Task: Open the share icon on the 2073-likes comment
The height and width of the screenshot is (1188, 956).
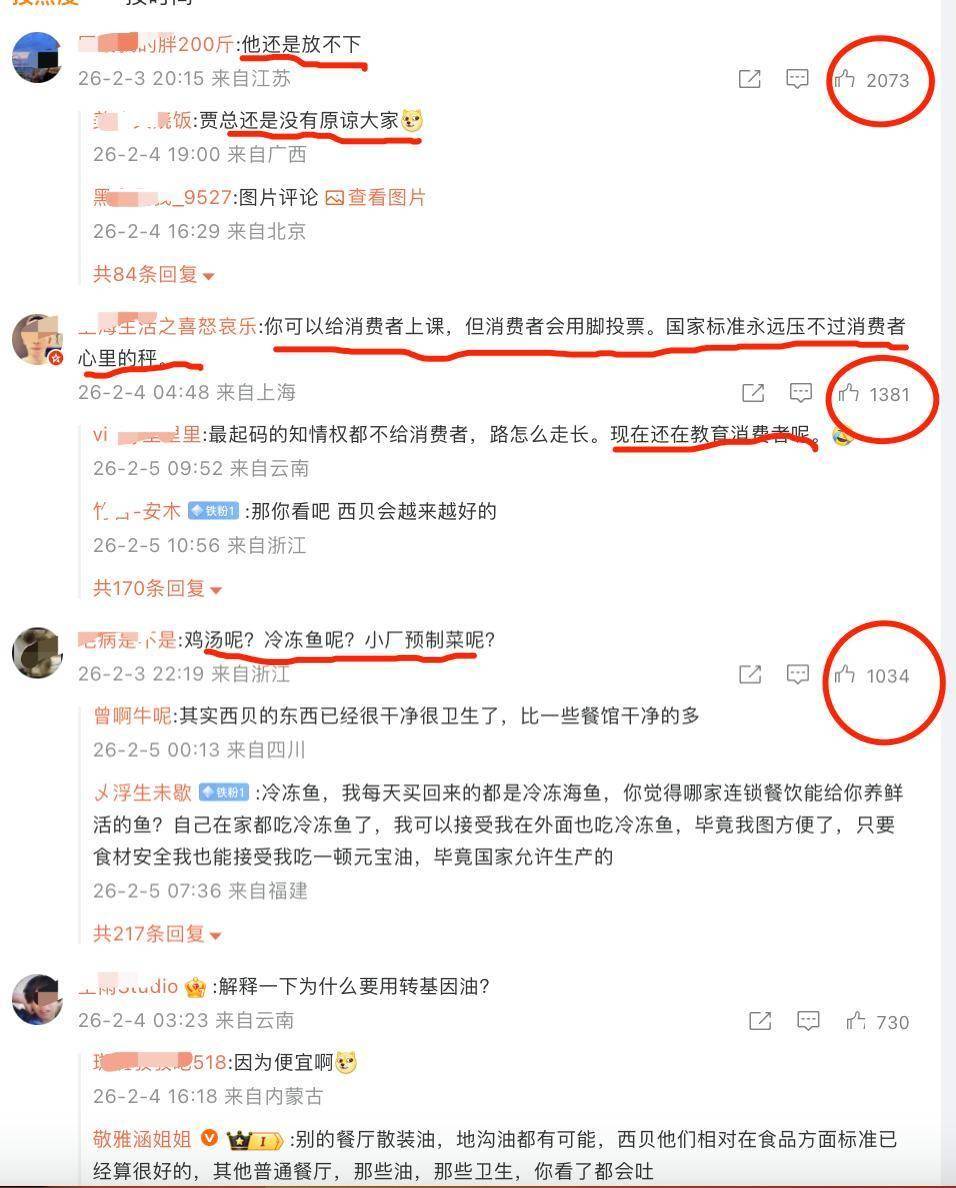Action: (x=749, y=79)
